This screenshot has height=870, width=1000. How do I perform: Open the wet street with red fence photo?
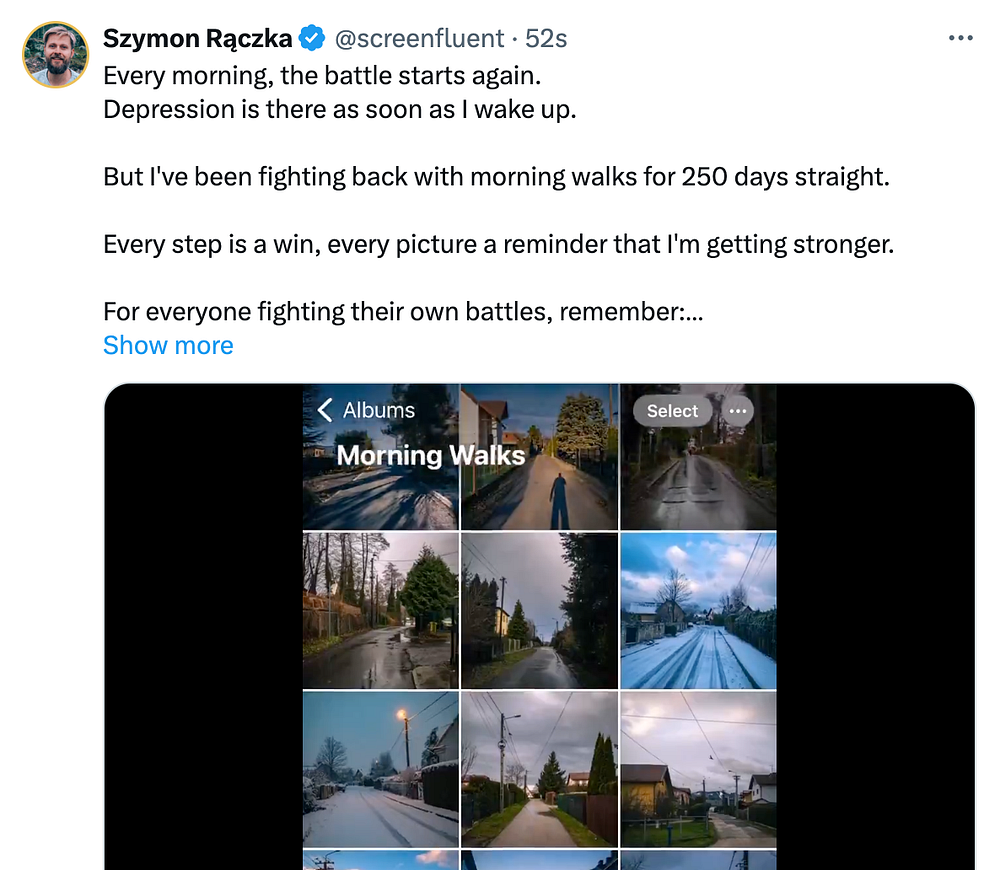click(x=380, y=610)
